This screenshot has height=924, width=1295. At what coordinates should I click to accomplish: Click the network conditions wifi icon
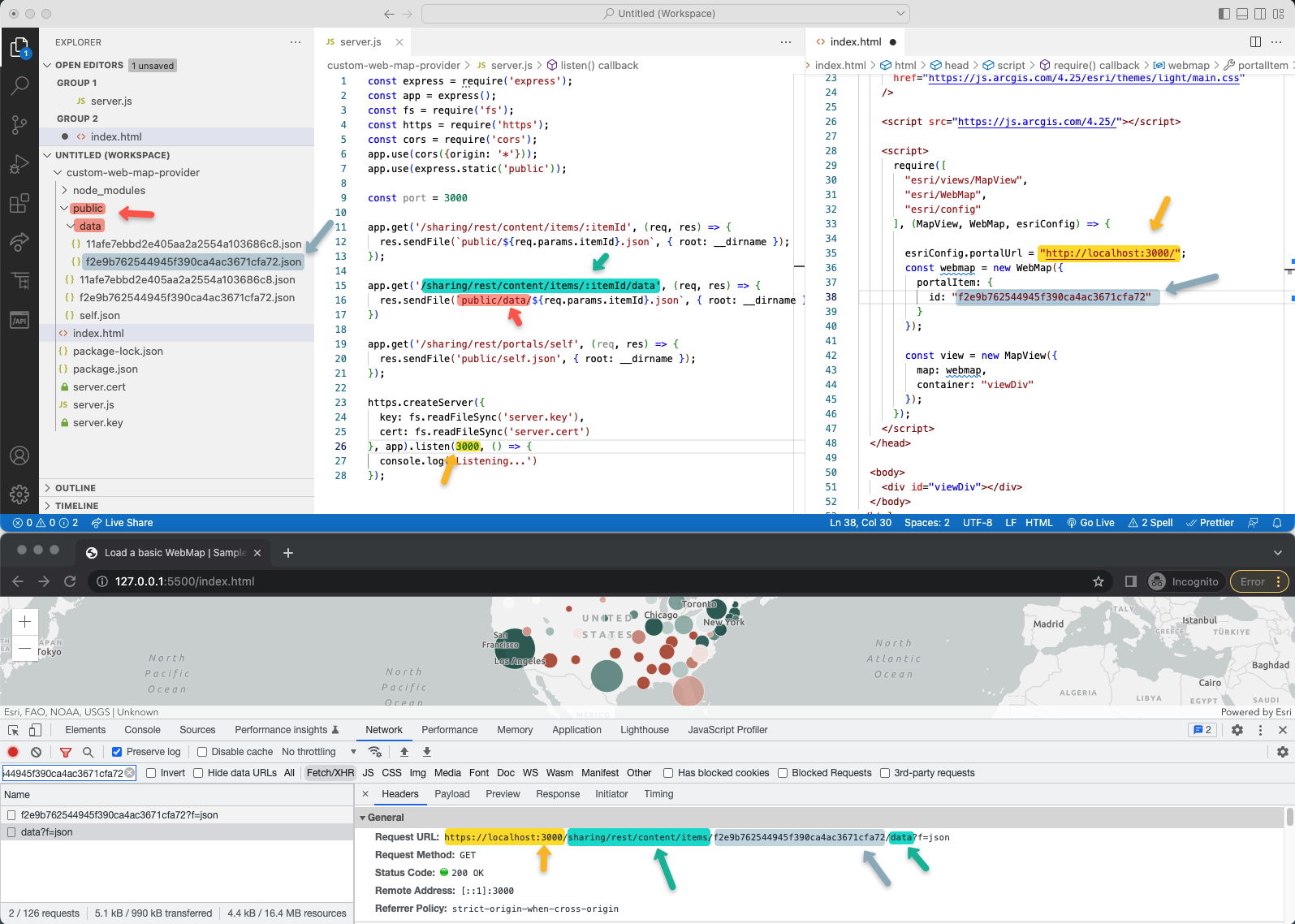coord(374,752)
